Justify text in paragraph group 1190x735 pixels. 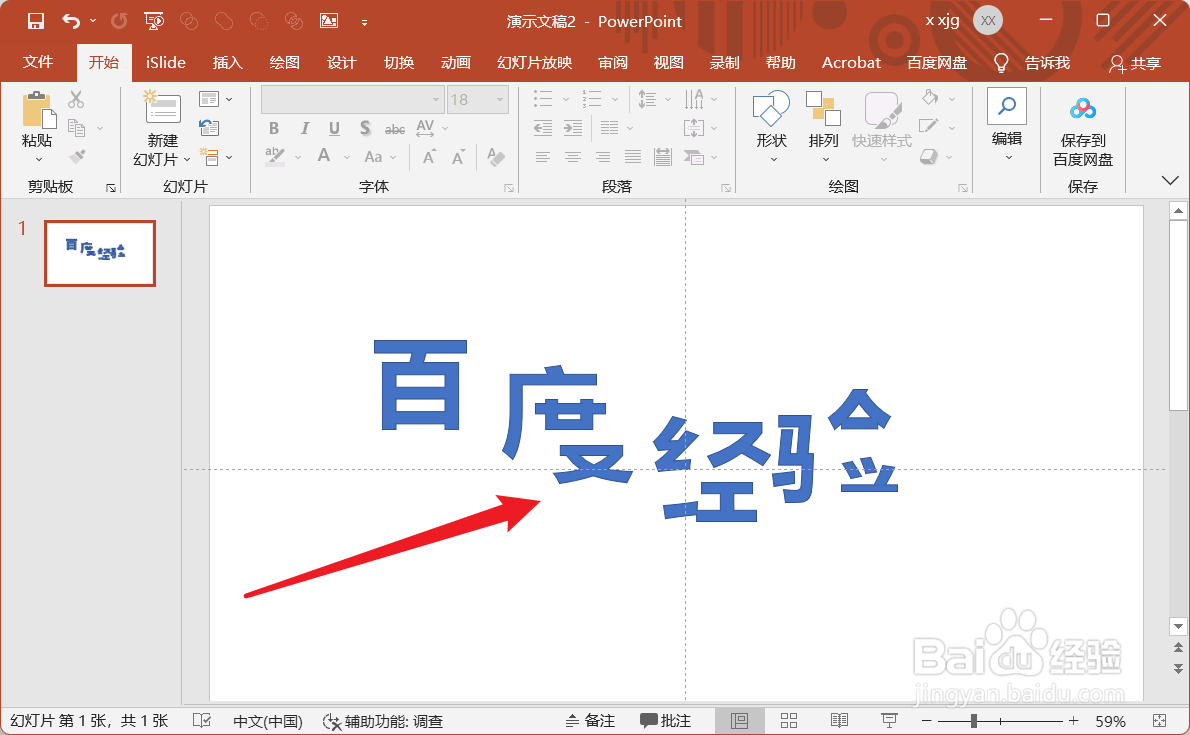pyautogui.click(x=633, y=157)
